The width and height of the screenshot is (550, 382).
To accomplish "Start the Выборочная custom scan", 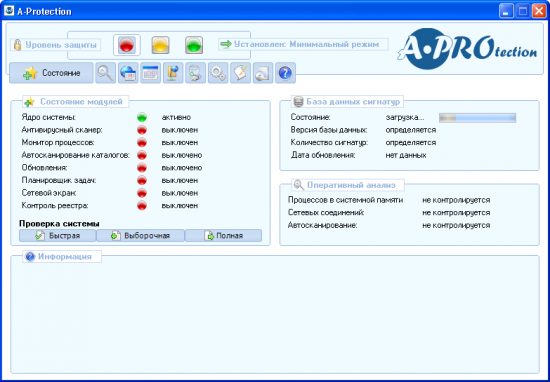I will pyautogui.click(x=140, y=236).
